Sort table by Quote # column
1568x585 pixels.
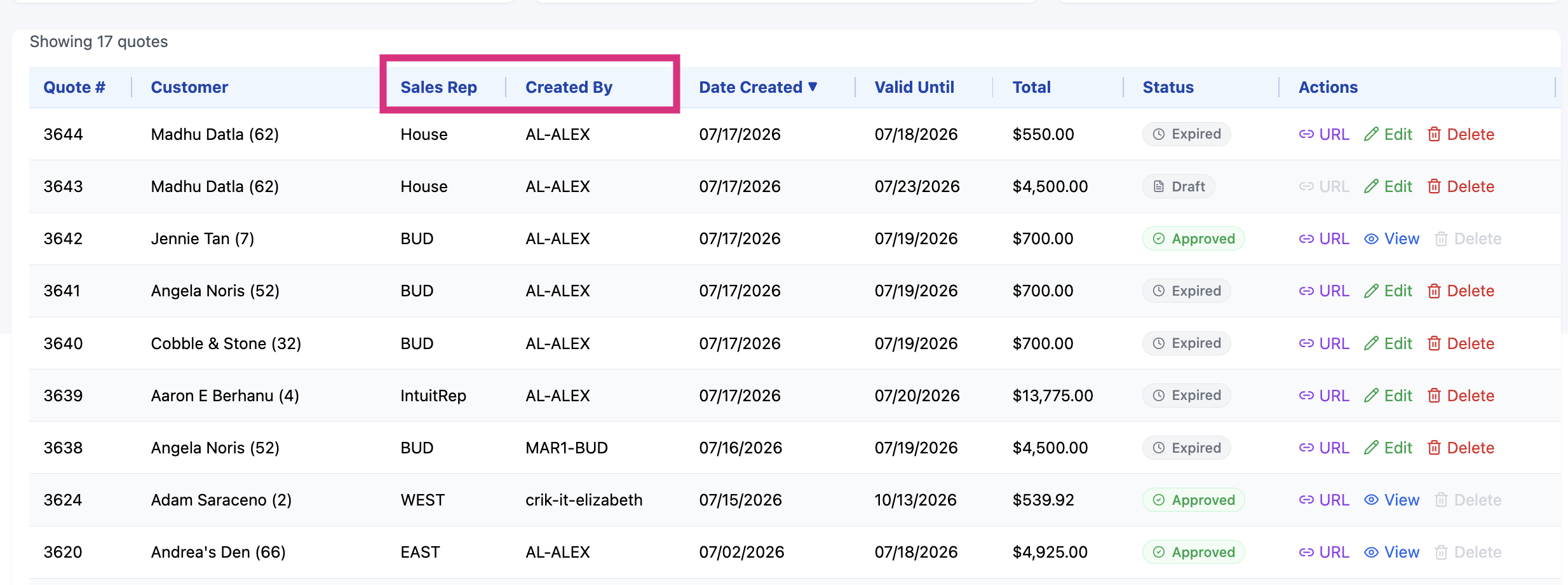74,87
